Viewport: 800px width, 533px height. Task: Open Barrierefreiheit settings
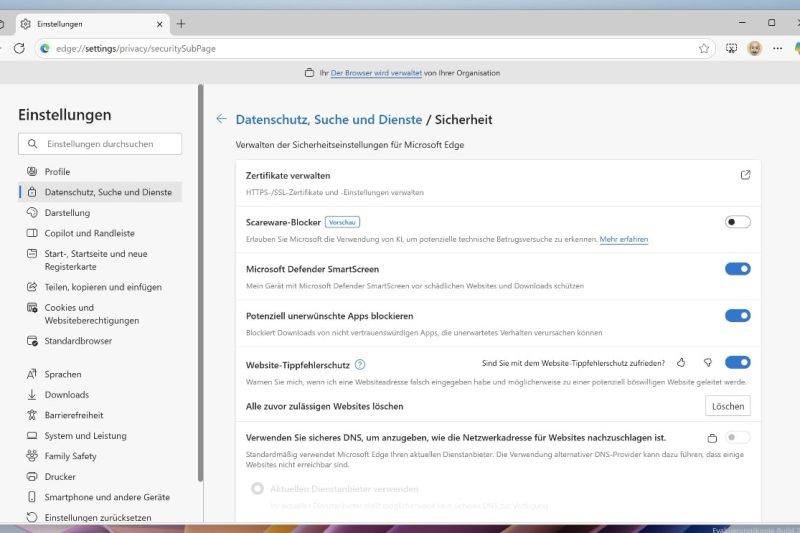coord(100,415)
